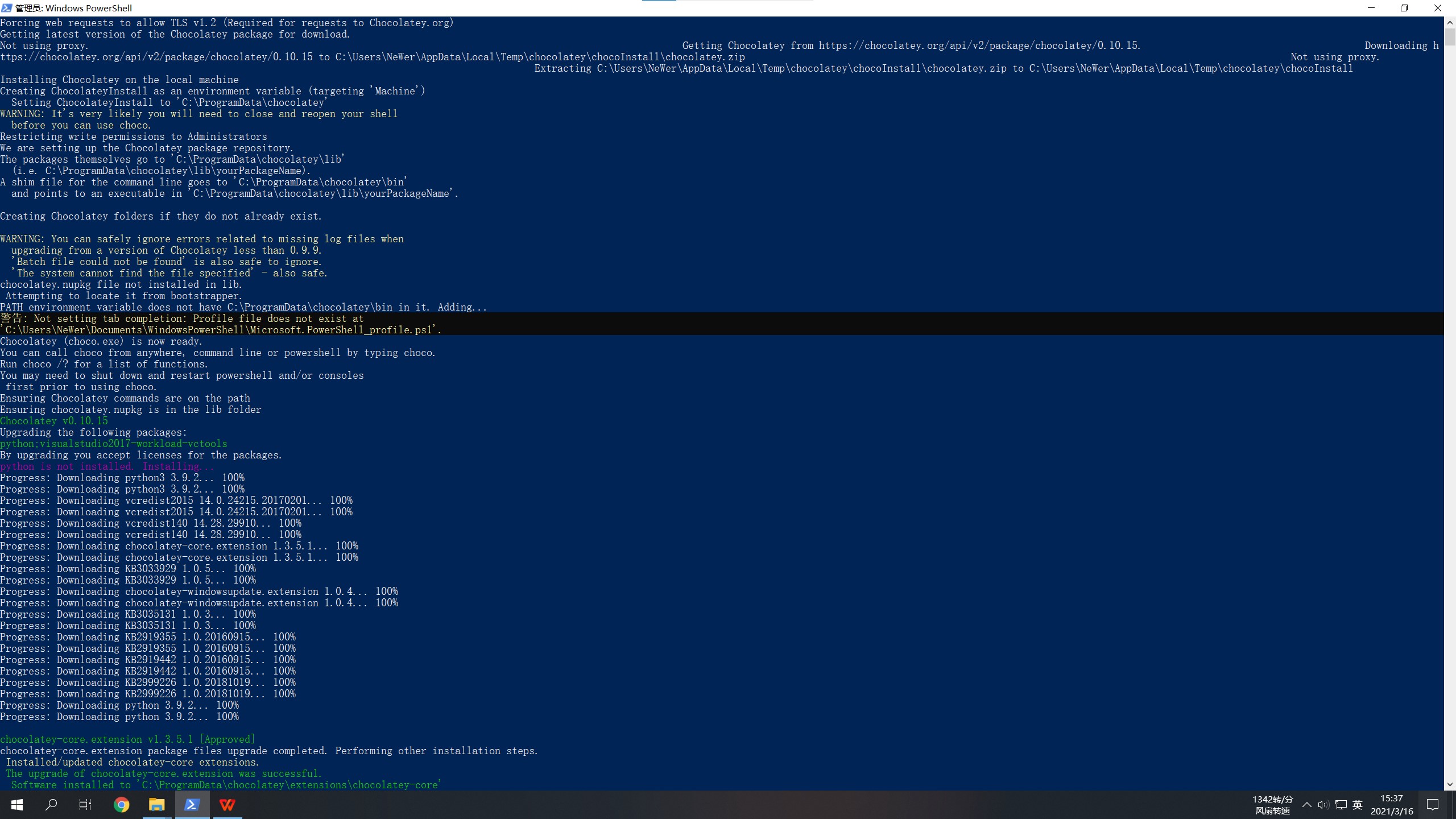Click the scrollbar down arrow
The height and width of the screenshot is (819, 1456).
click(x=1450, y=784)
